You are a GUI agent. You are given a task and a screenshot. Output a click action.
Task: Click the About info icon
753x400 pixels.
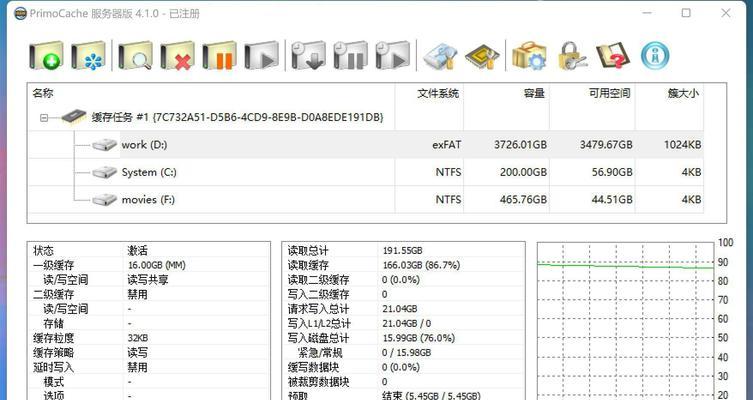click(x=655, y=56)
